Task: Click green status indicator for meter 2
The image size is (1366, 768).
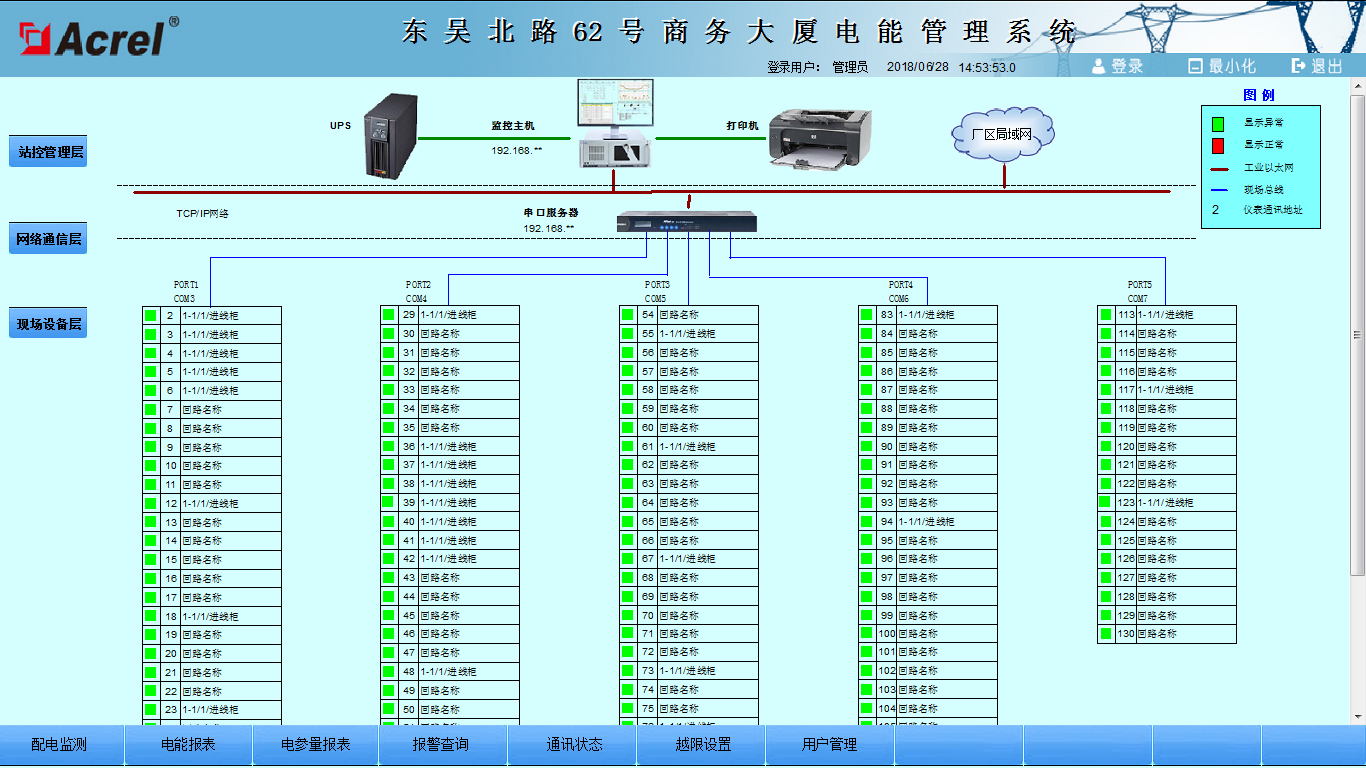Action: point(151,316)
